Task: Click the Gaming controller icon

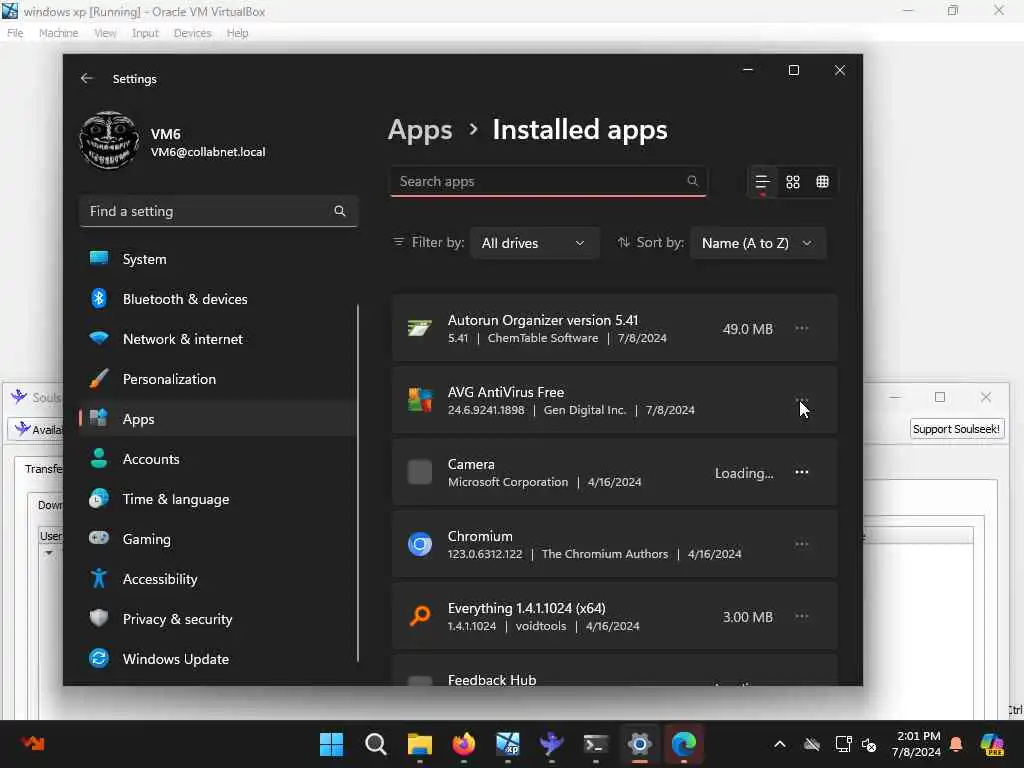Action: click(99, 539)
